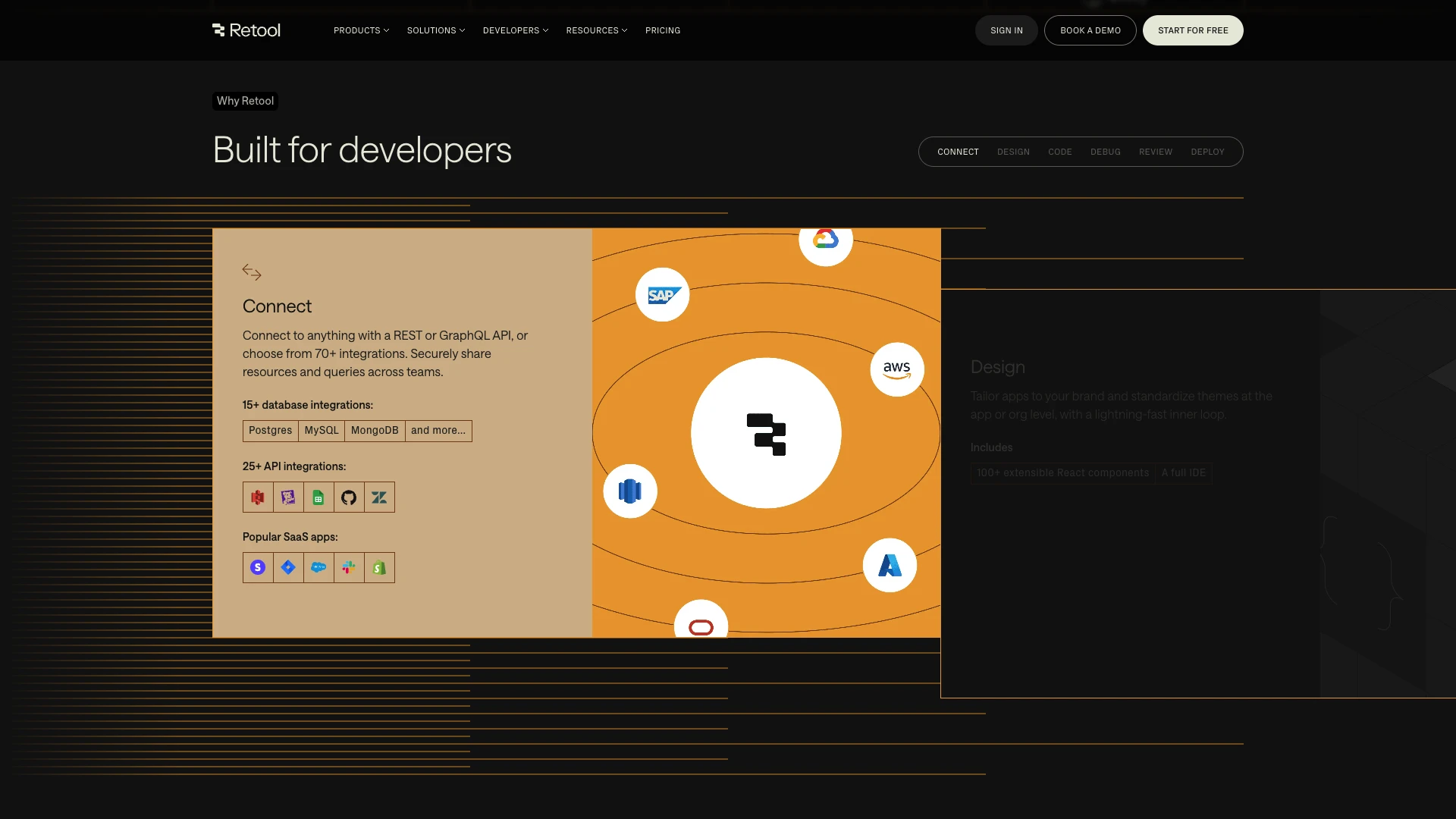Open the Amazon S3 integration icon

(x=258, y=497)
